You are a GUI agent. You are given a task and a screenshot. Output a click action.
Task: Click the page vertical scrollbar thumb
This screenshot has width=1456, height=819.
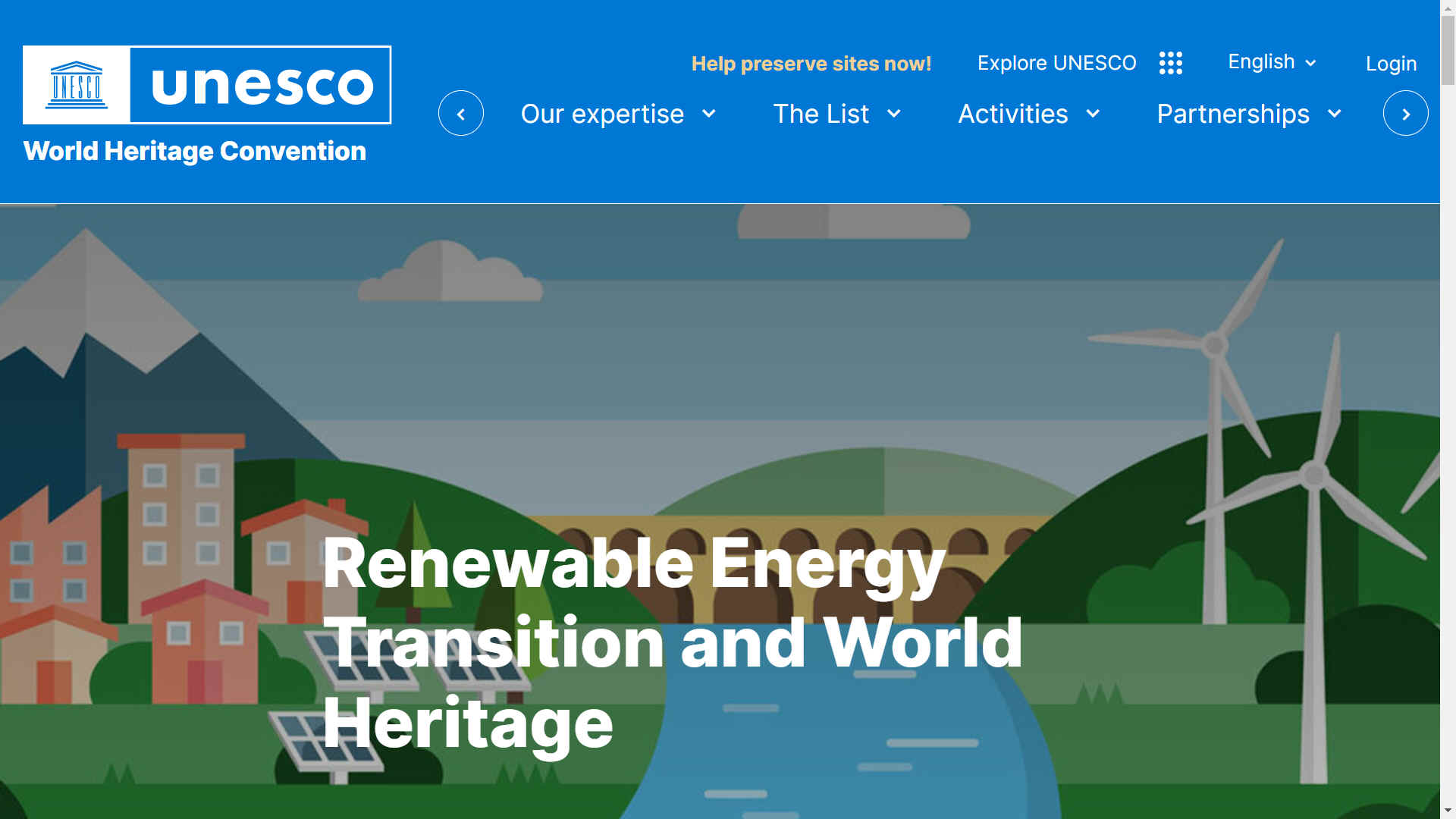[1448, 50]
